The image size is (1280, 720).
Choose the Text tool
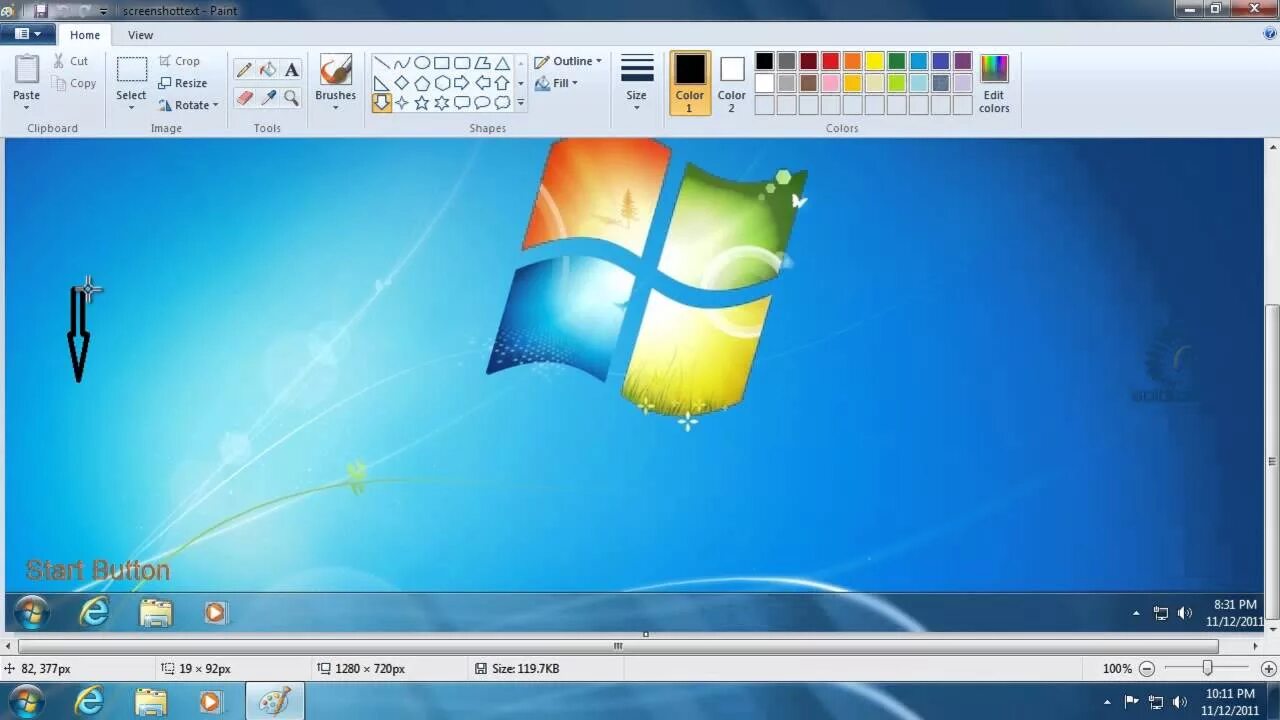coord(291,70)
